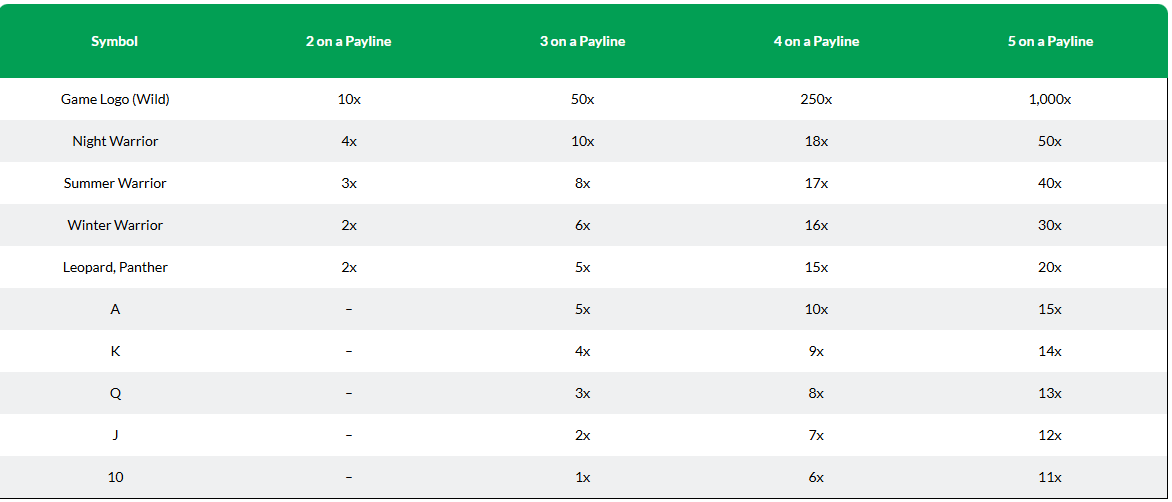The width and height of the screenshot is (1172, 502).
Task: Select the Q symbol row label
Action: pyautogui.click(x=115, y=393)
